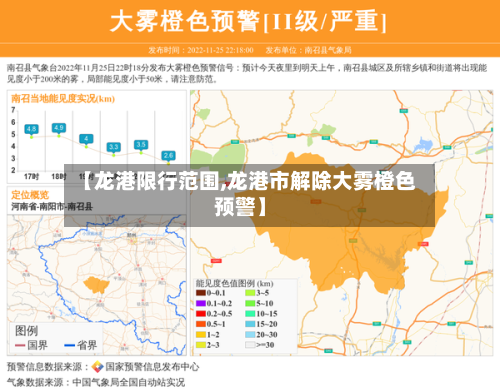This screenshot has width=500, height=392.
Task: Click the 17时 x-axis label
Action: click(31, 176)
